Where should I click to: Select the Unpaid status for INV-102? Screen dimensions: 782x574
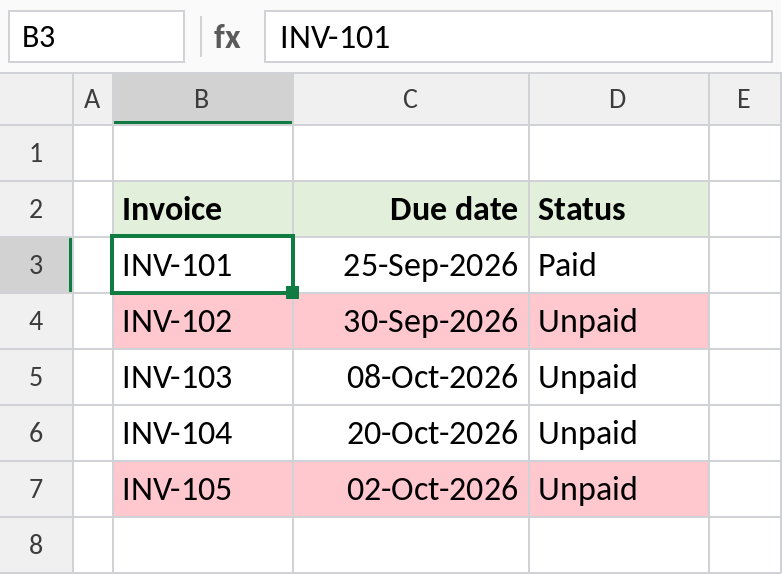619,321
